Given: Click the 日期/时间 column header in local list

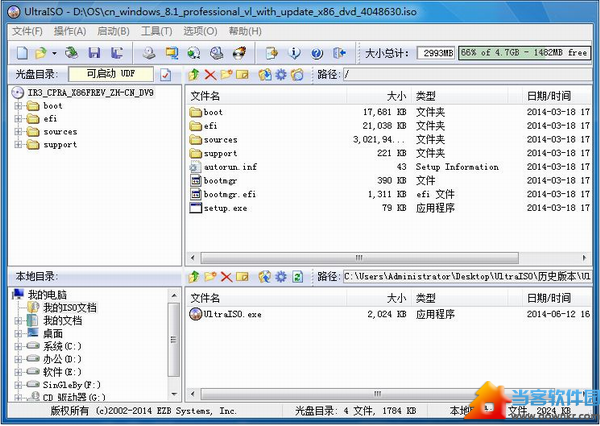Looking at the screenshot, I should pyautogui.click(x=555, y=298).
